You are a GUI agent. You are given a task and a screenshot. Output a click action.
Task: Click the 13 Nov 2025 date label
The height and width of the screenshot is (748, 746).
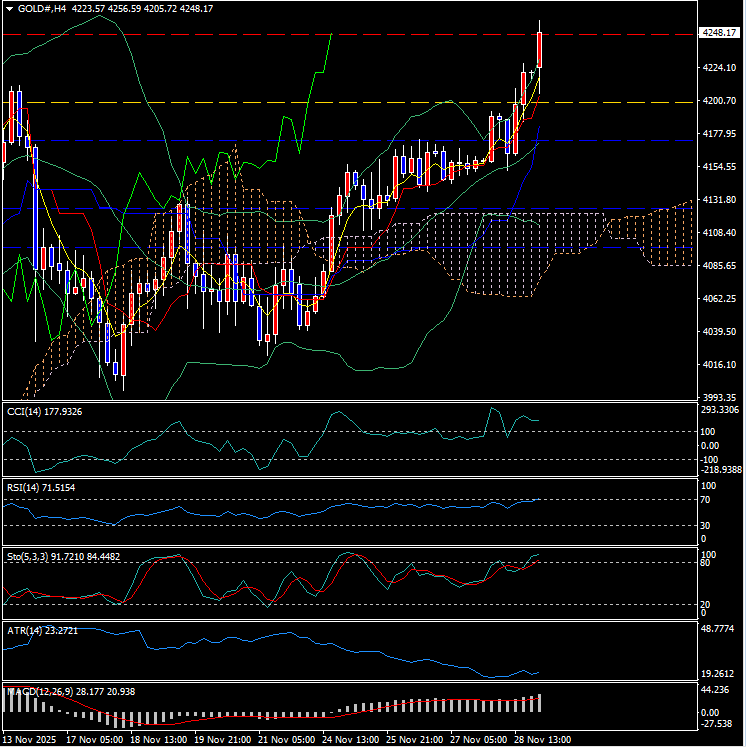29,739
